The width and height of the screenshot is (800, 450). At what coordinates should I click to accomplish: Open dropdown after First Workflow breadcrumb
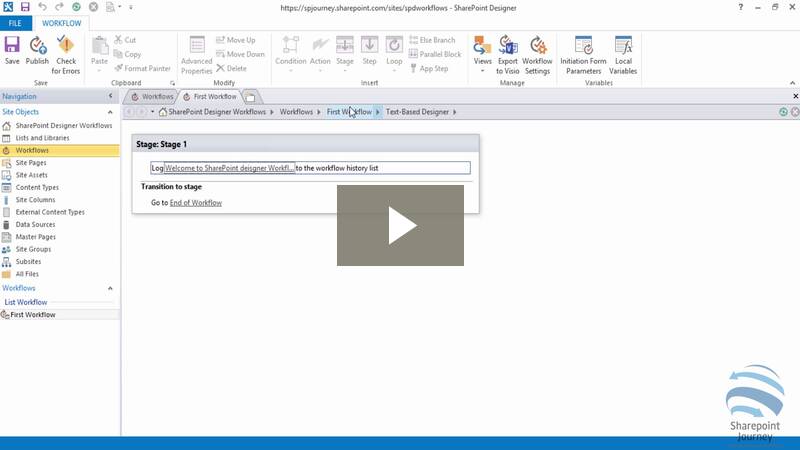pos(378,112)
